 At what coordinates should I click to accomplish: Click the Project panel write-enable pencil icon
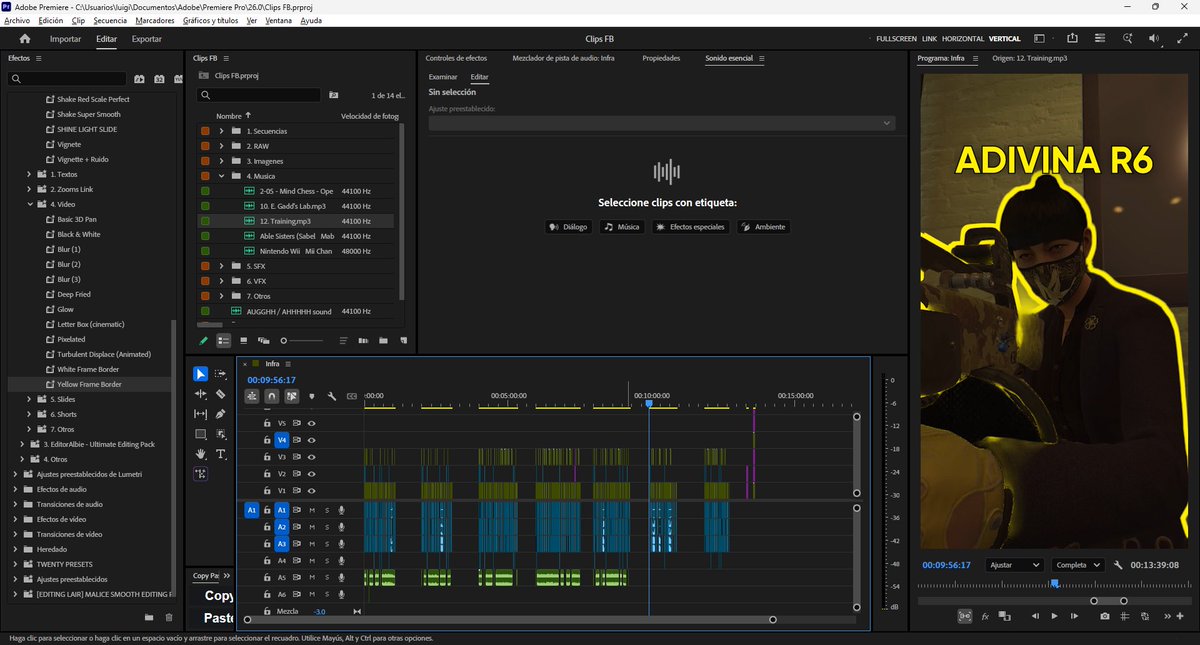coord(204,340)
